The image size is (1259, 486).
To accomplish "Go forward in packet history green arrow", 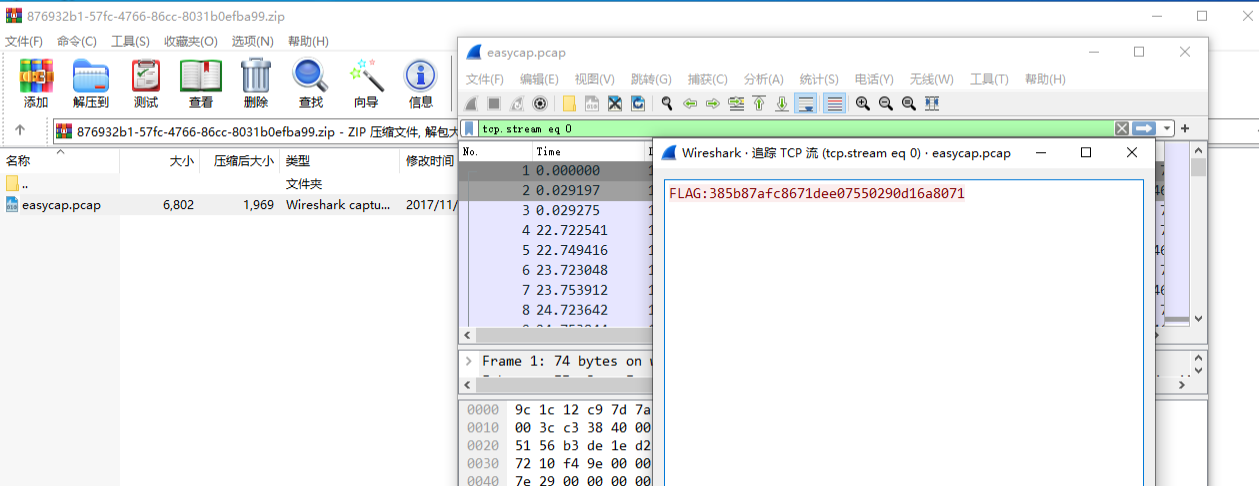I will coord(713,103).
